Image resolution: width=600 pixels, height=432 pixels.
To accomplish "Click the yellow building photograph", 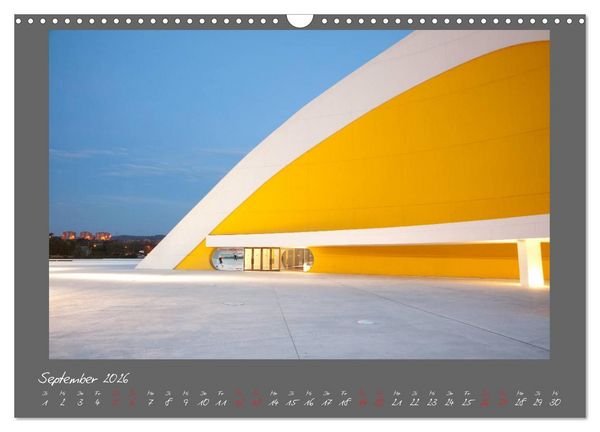I will [299, 194].
